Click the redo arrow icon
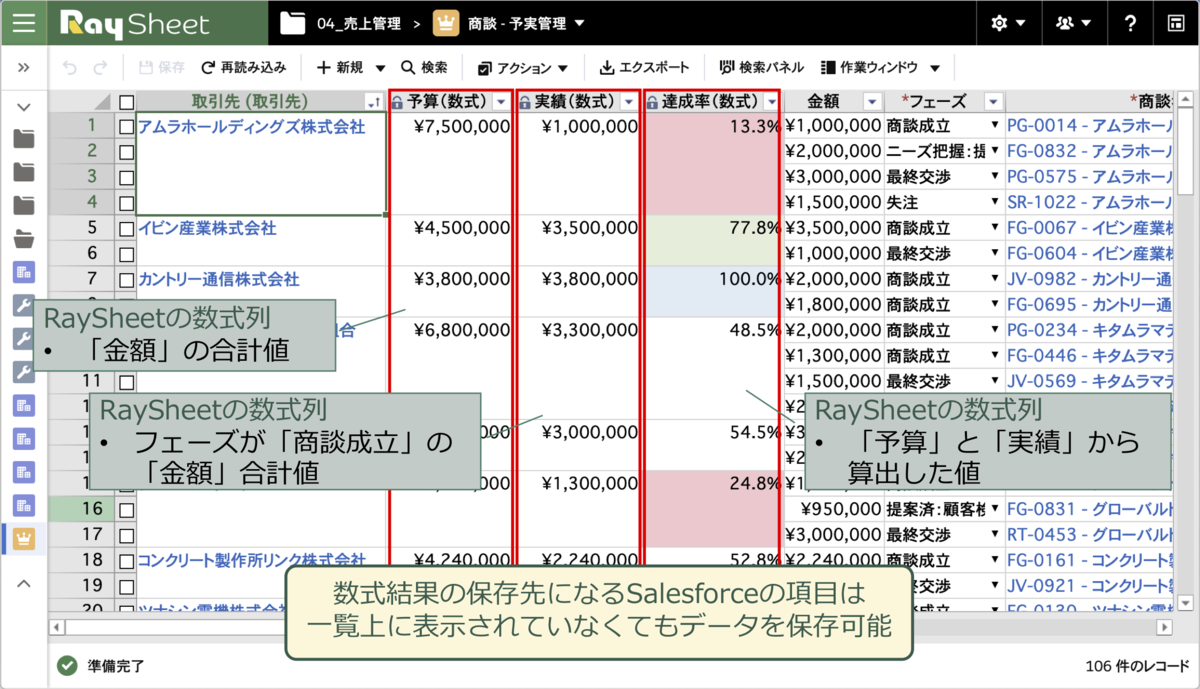 click(100, 68)
